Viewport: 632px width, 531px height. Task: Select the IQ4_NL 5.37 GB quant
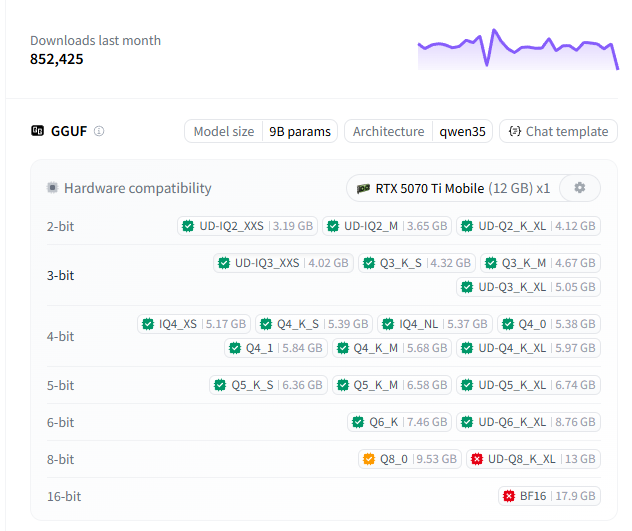pyautogui.click(x=435, y=324)
